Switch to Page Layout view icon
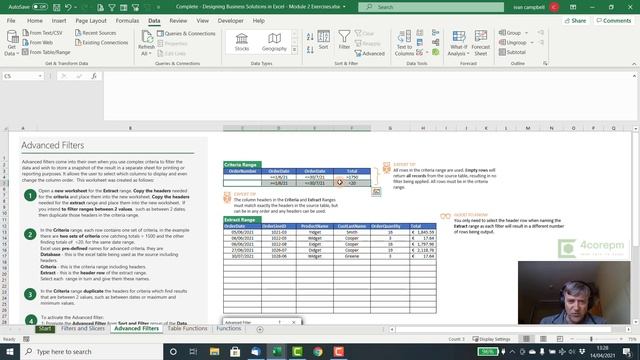The width and height of the screenshot is (640, 360). (543, 339)
